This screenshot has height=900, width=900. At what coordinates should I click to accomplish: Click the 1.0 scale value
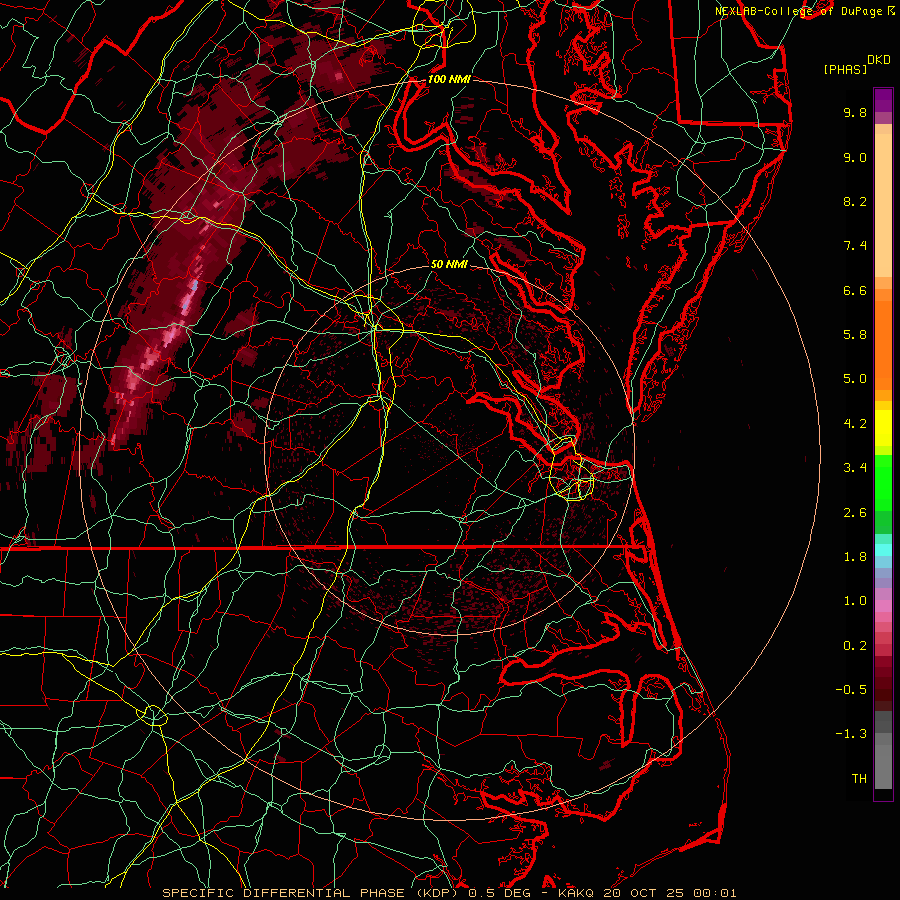click(855, 601)
